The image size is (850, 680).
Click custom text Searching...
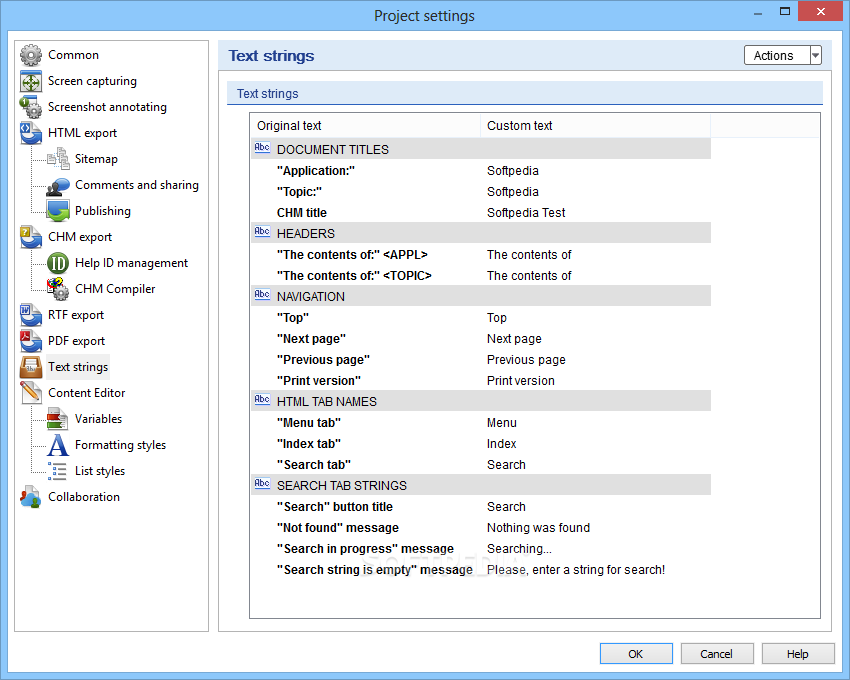[519, 549]
